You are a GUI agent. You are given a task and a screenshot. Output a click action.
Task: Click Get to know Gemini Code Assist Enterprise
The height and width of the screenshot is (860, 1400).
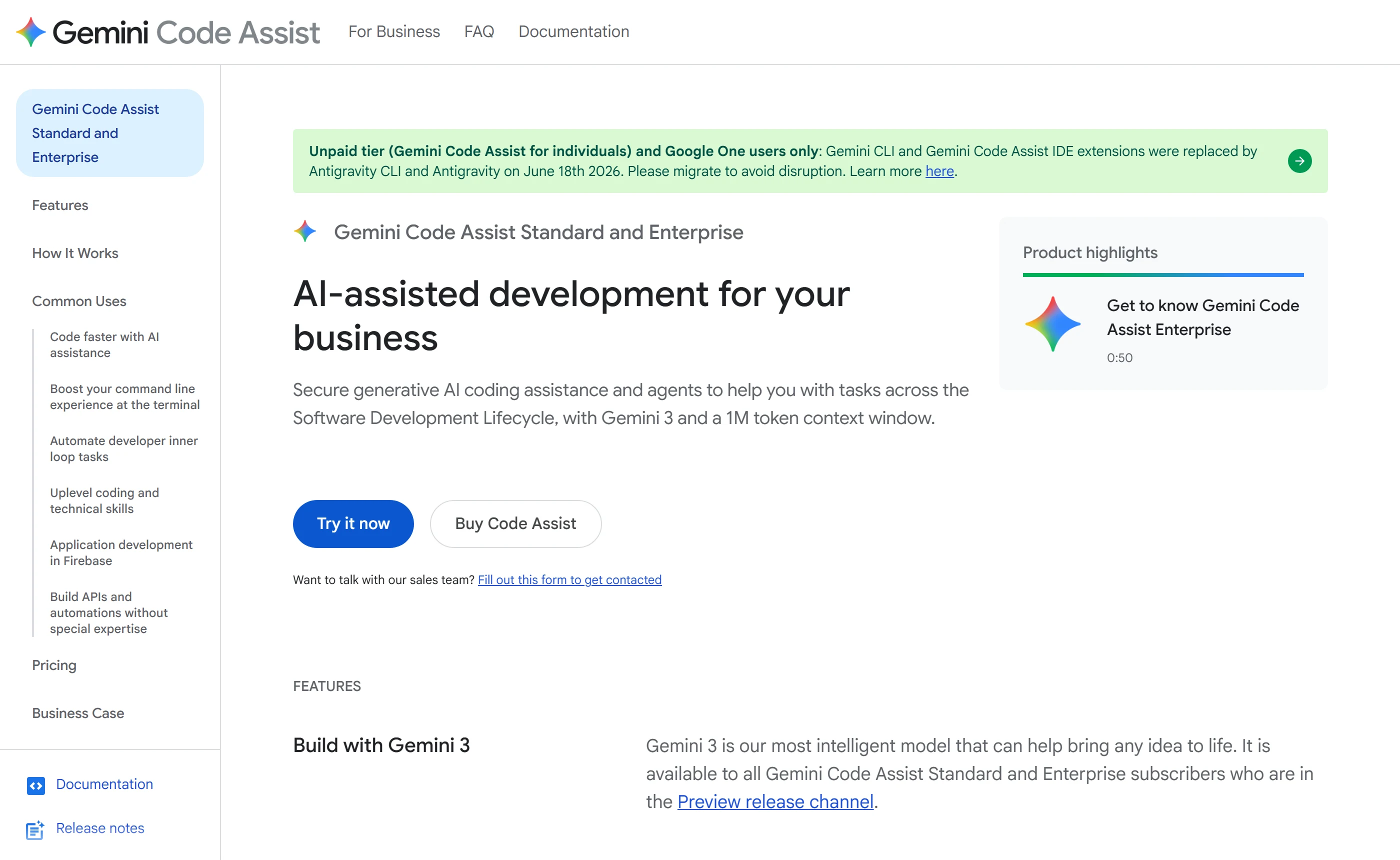click(1202, 317)
